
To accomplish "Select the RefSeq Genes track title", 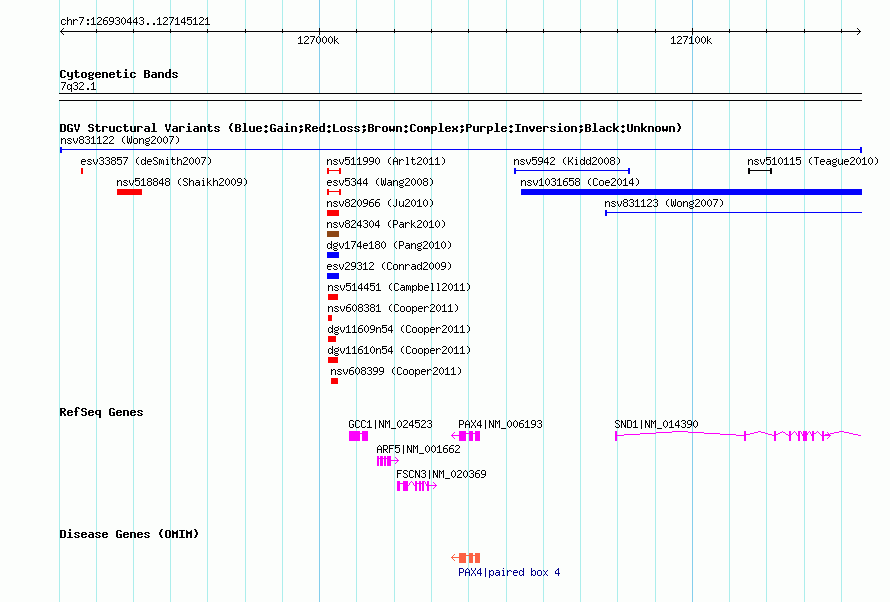I will coord(101,412).
